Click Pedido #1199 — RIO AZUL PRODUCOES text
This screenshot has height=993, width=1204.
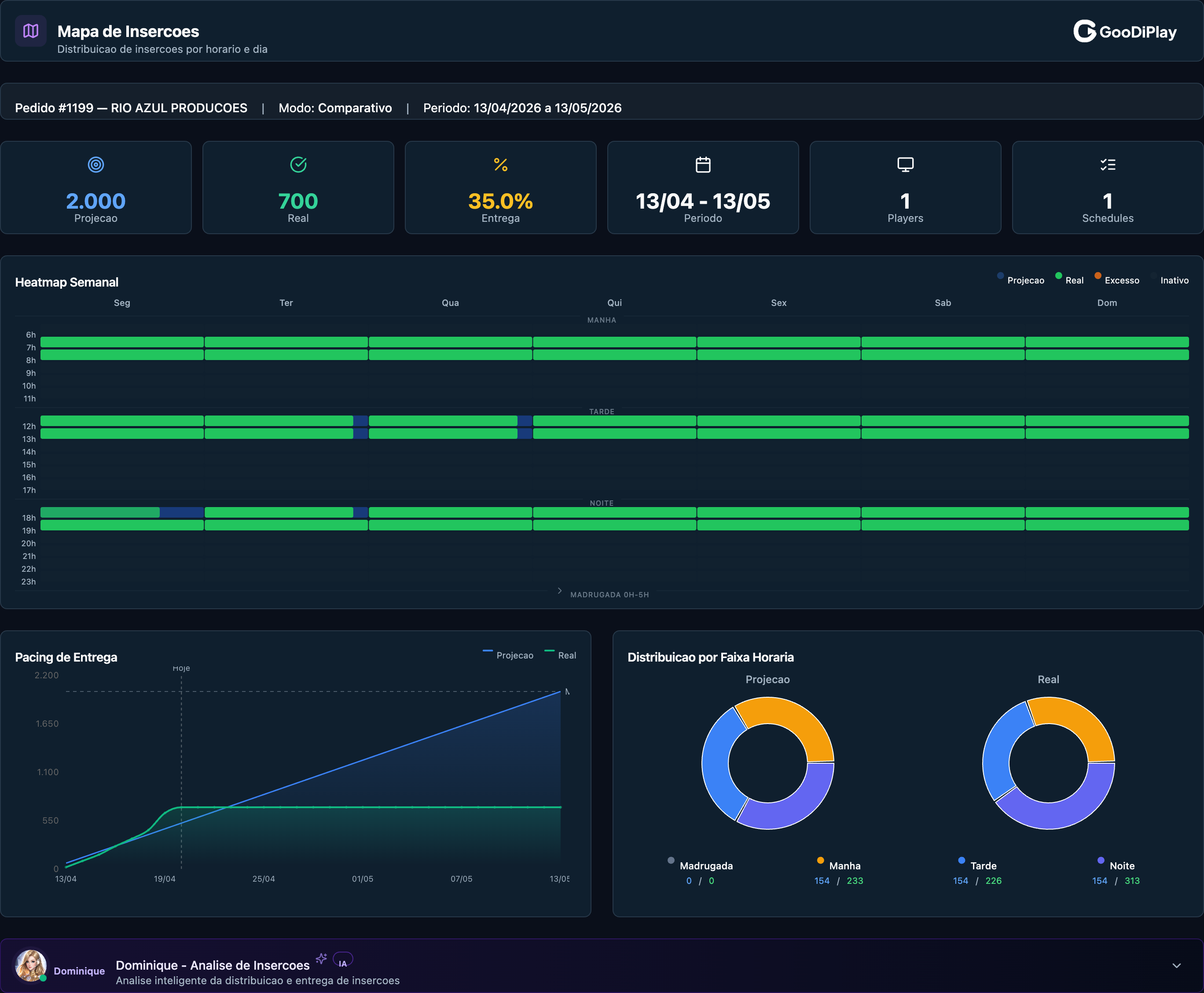pyautogui.click(x=131, y=108)
